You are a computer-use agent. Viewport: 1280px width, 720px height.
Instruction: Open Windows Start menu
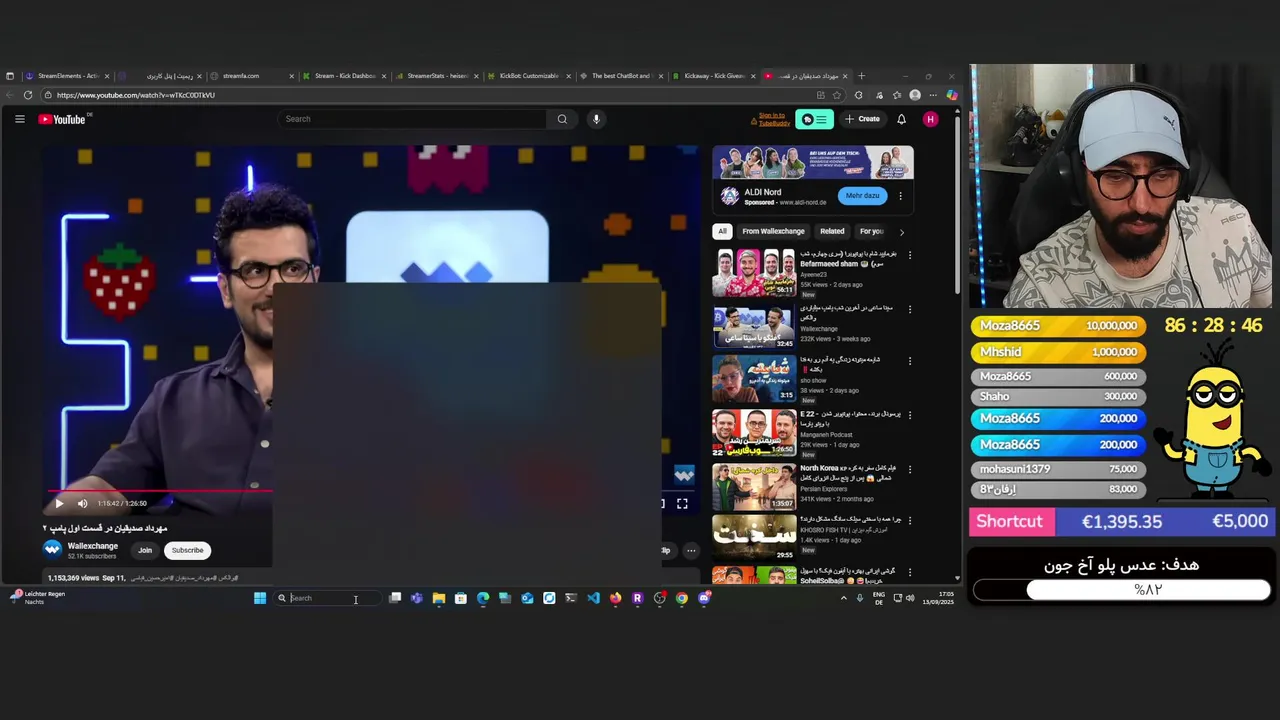click(260, 598)
